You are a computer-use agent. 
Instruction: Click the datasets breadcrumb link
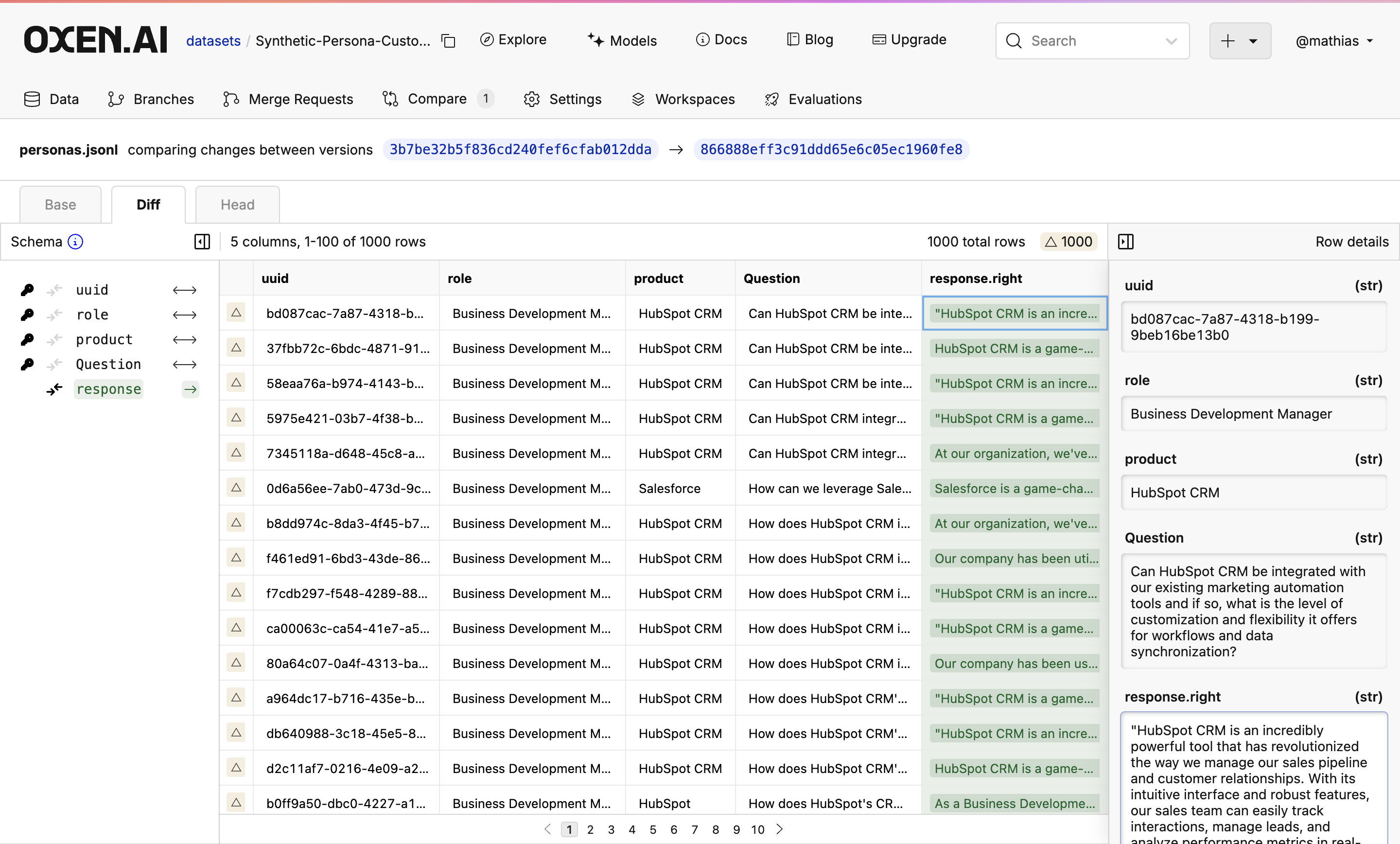[x=213, y=41]
